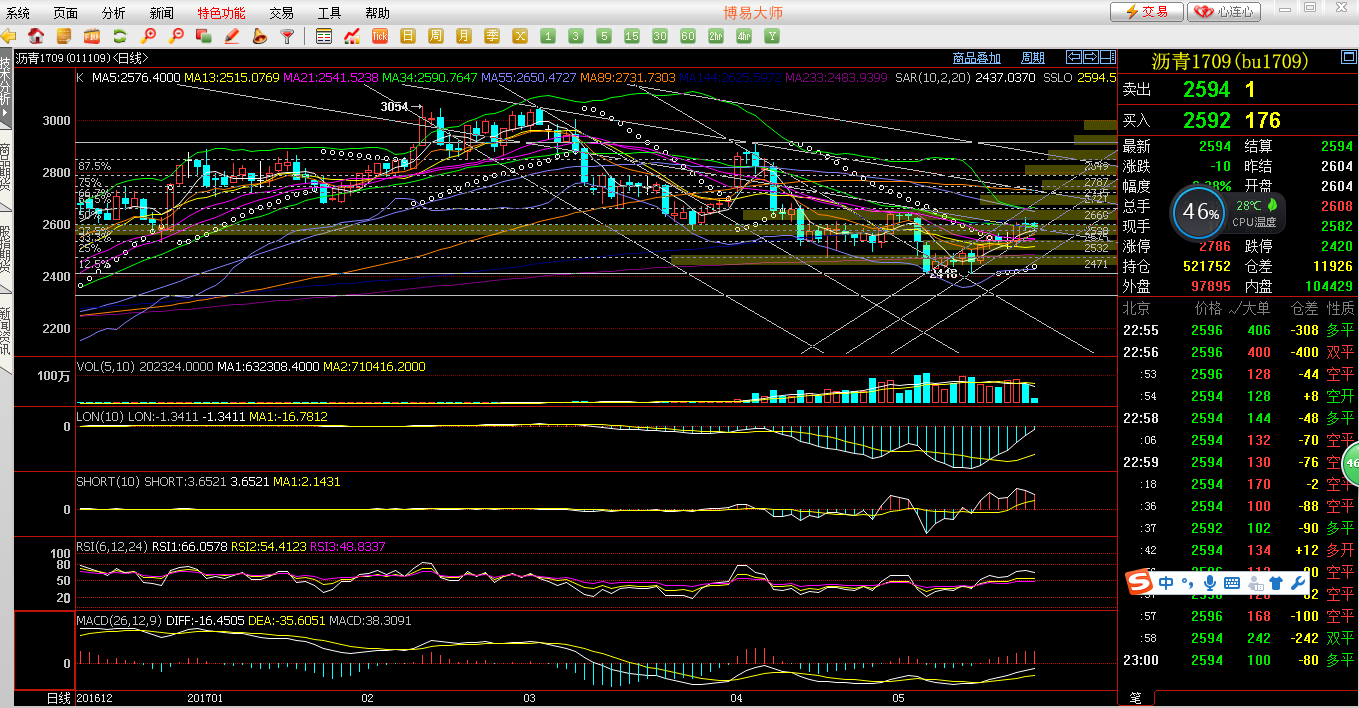Open the 新闻 menu

[x=161, y=13]
